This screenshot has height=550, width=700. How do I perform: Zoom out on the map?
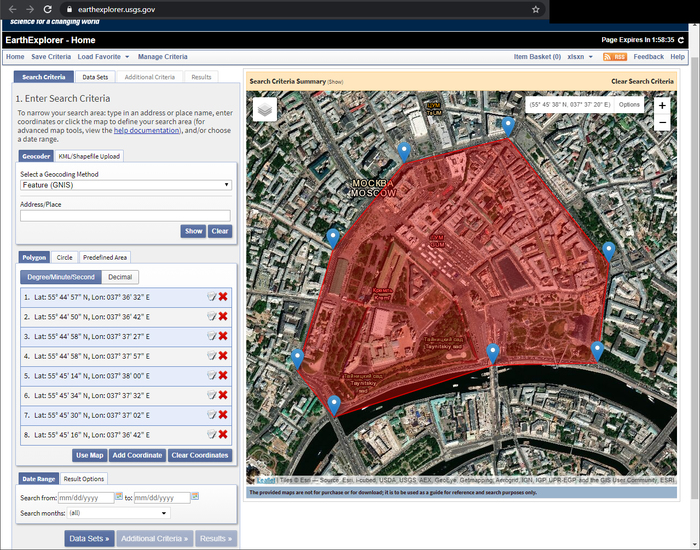pos(662,123)
